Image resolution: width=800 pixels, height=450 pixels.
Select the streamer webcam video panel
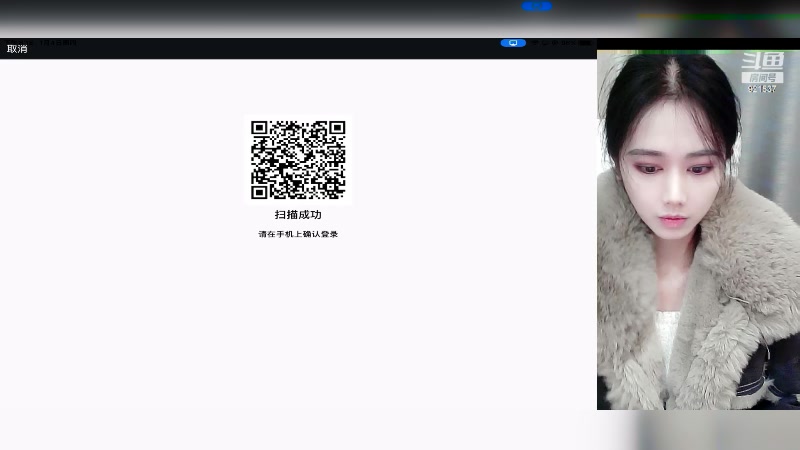tap(698, 230)
